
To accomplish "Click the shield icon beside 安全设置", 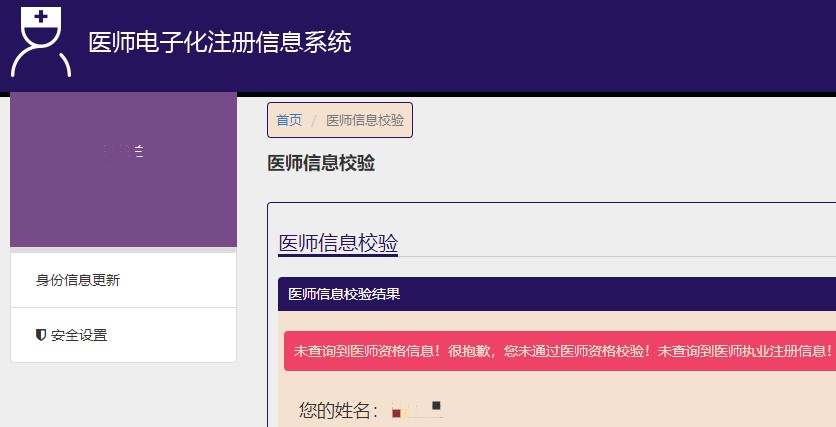I will [x=41, y=335].
